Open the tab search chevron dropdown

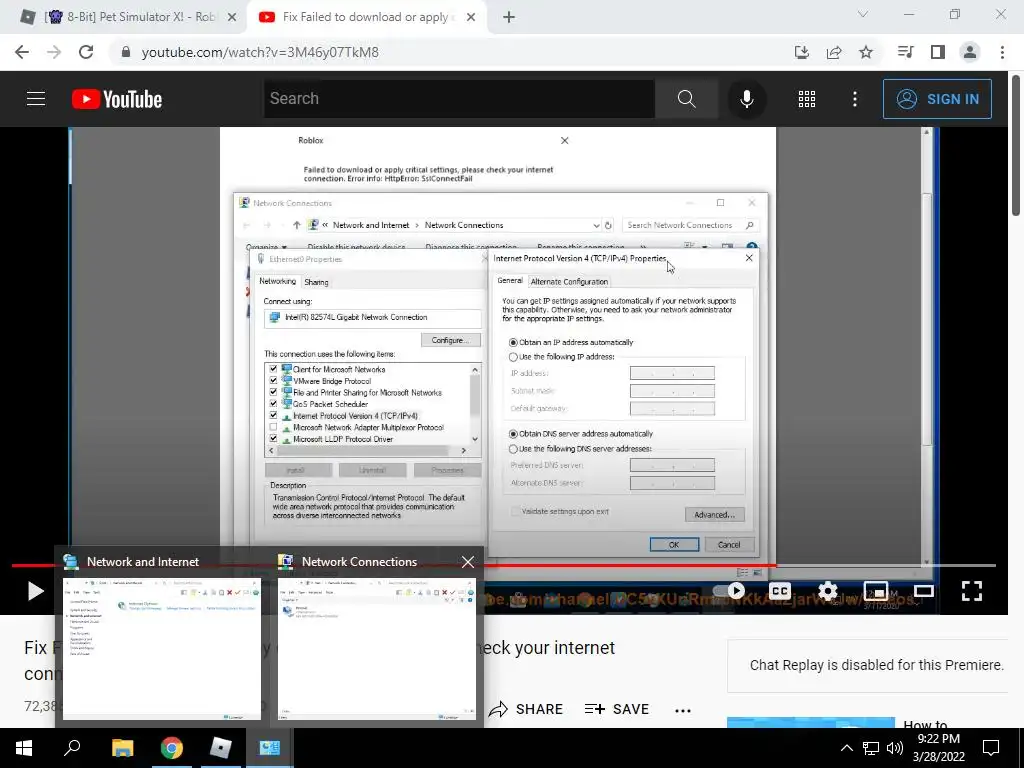click(863, 14)
